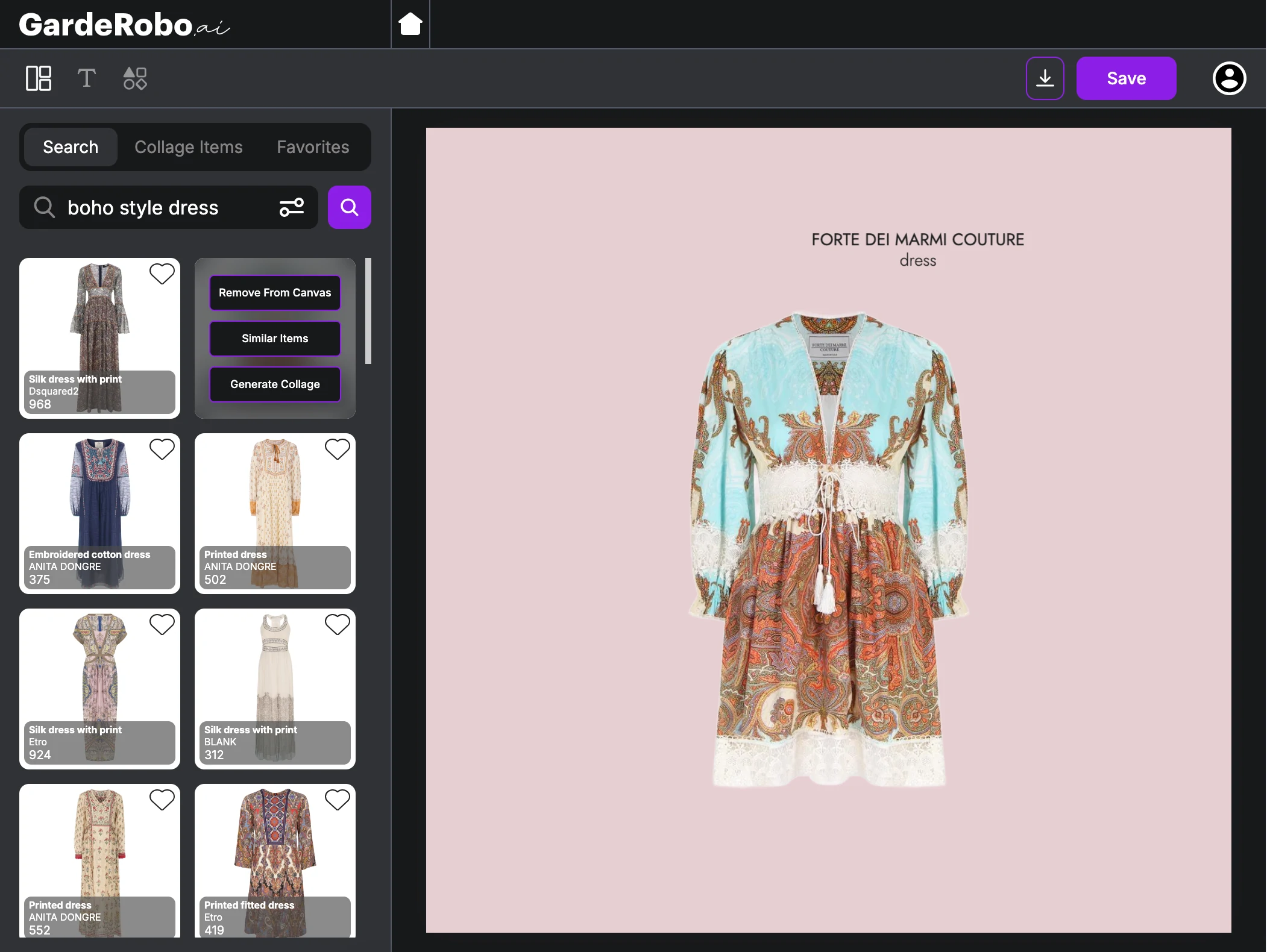
Task: Favorite the Embroidered cotton dress
Action: pyautogui.click(x=162, y=449)
